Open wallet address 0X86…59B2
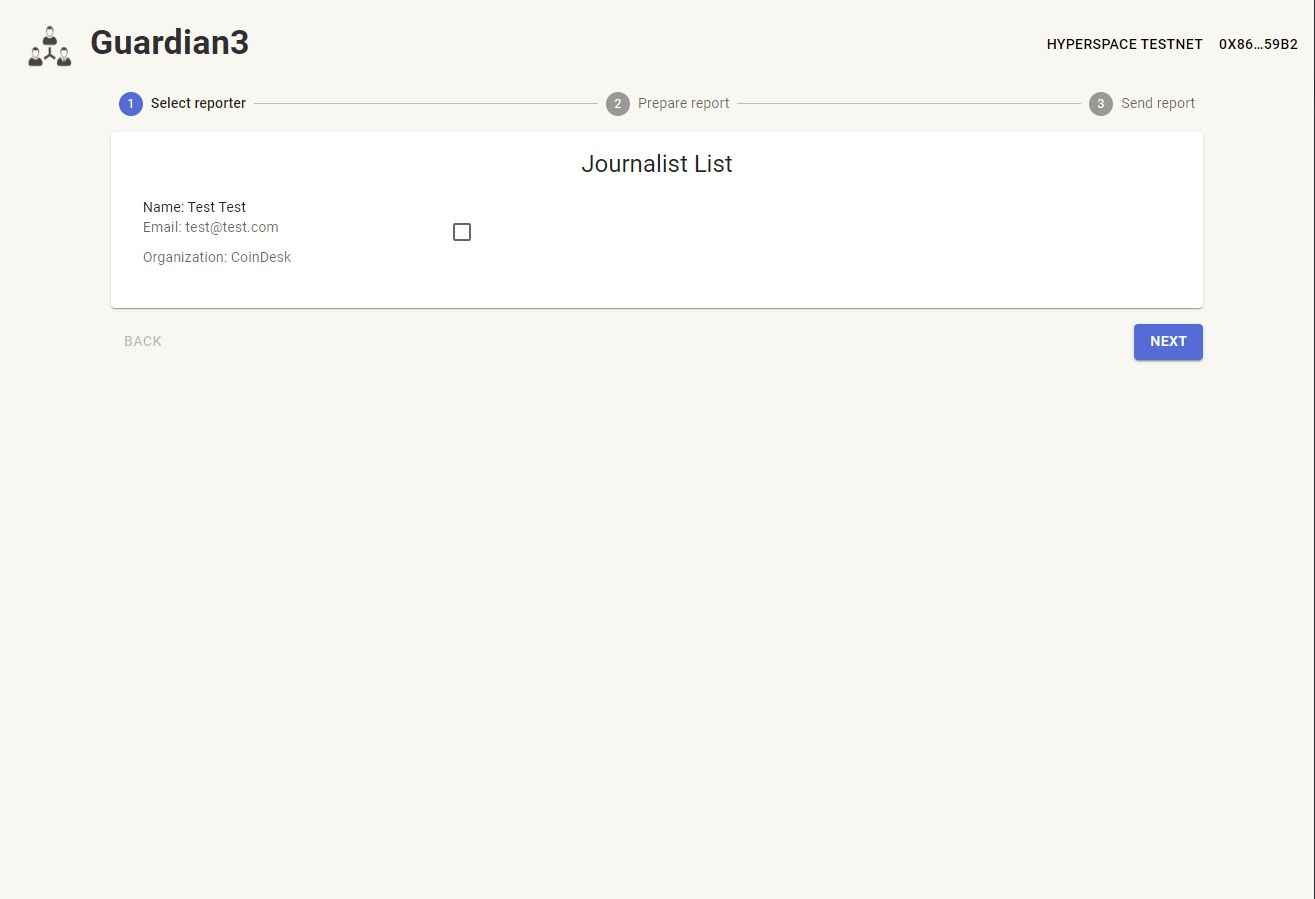 click(1258, 45)
